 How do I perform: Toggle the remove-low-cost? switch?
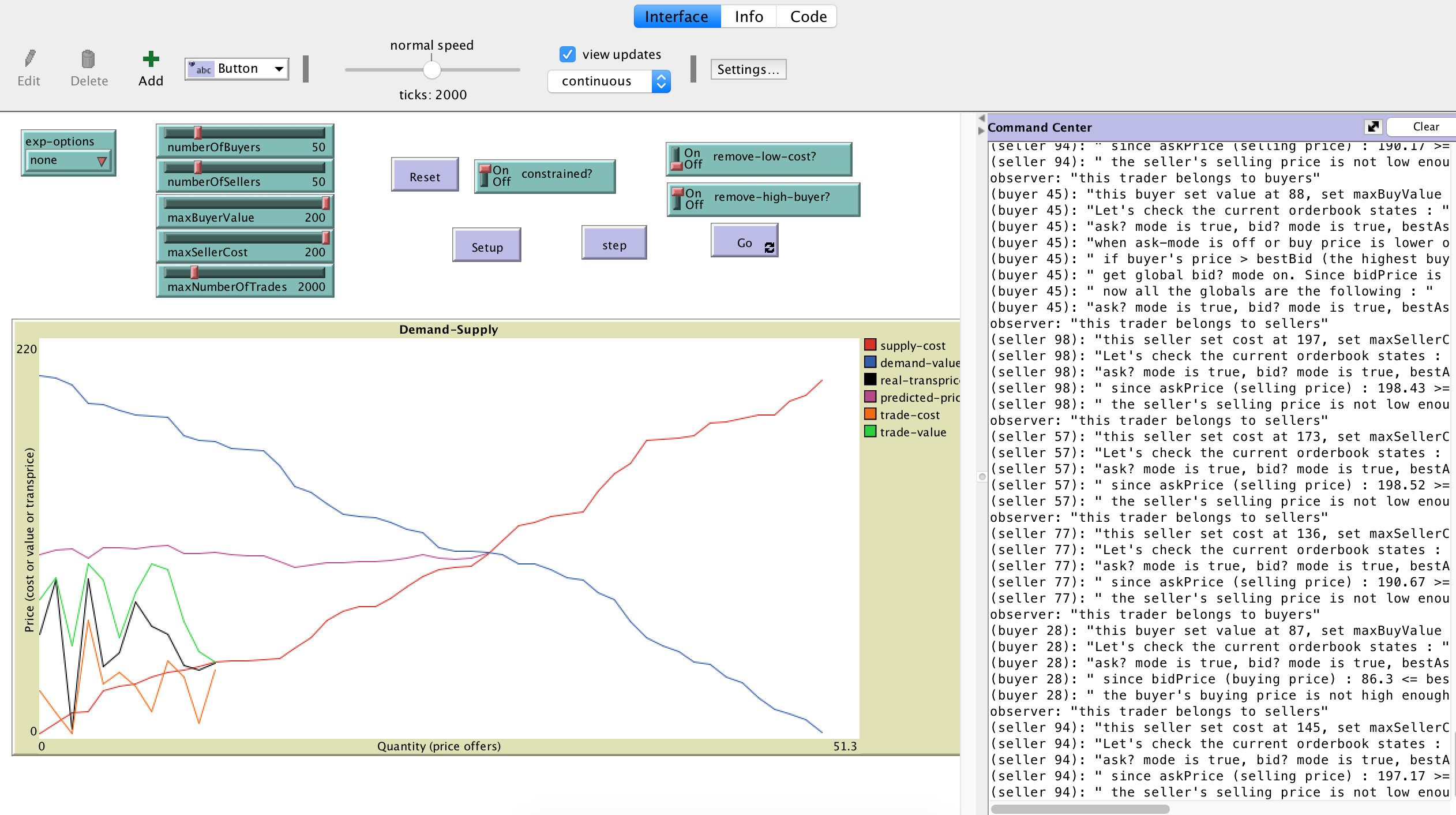677,159
